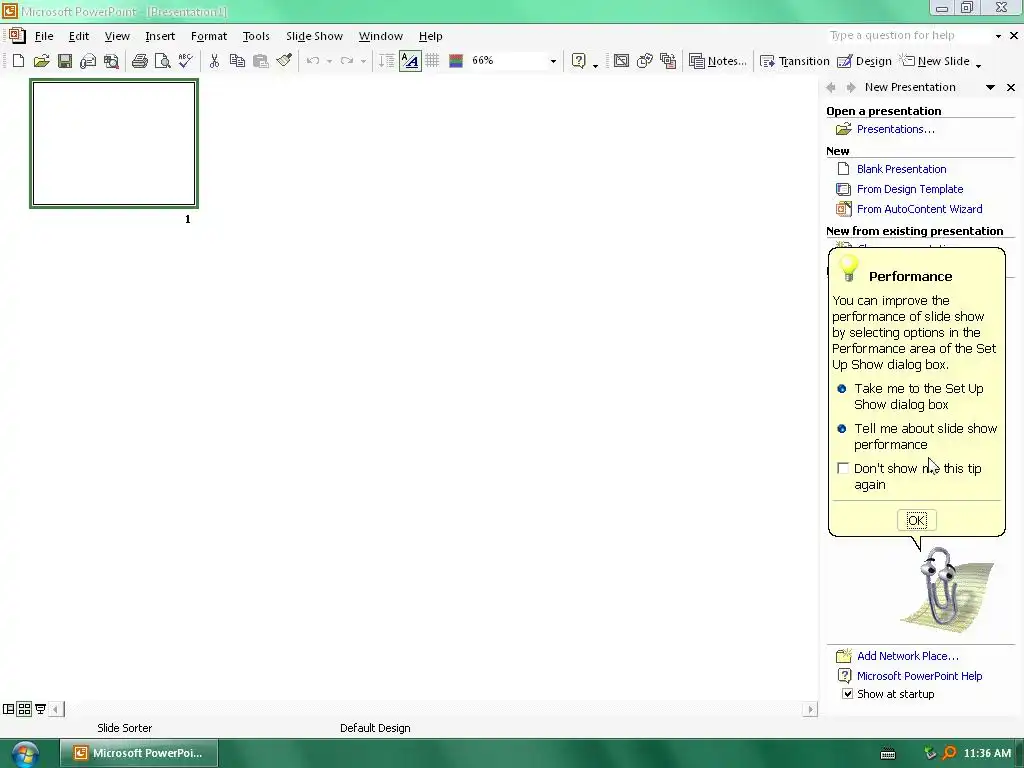Open the File menu
Screen dimensions: 1024x768
[44, 36]
